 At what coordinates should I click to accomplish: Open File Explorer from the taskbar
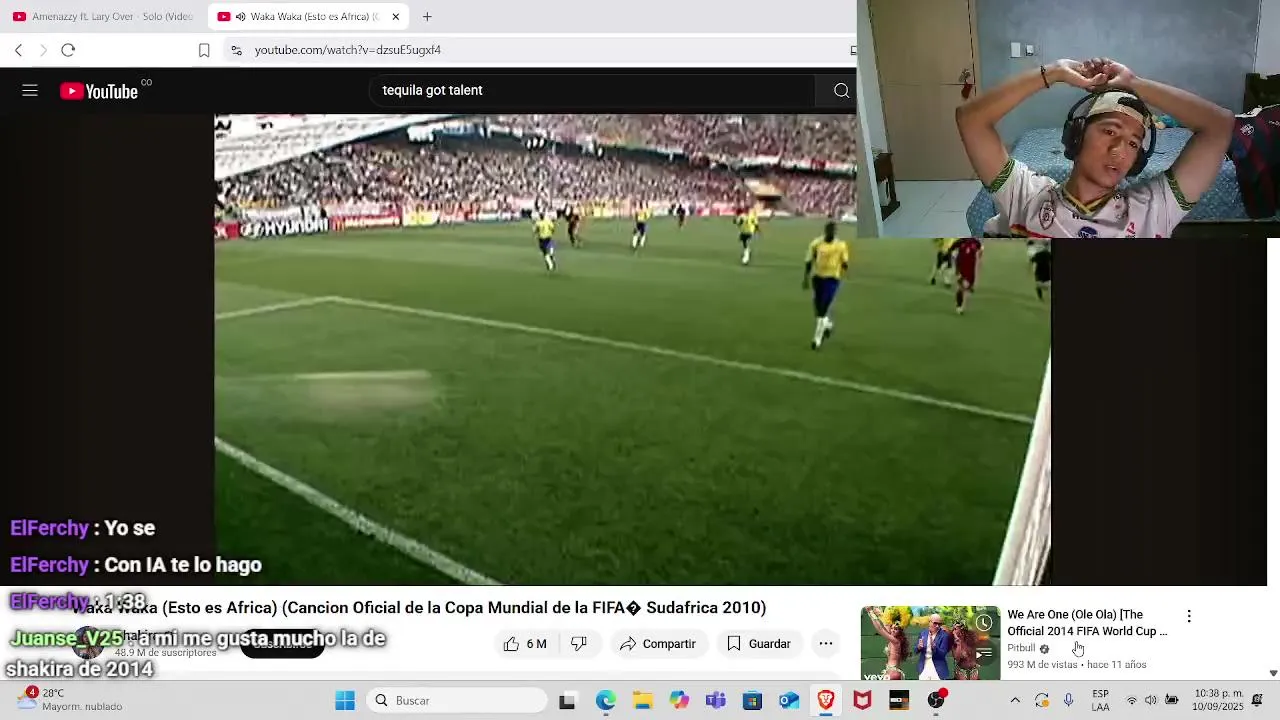[642, 701]
